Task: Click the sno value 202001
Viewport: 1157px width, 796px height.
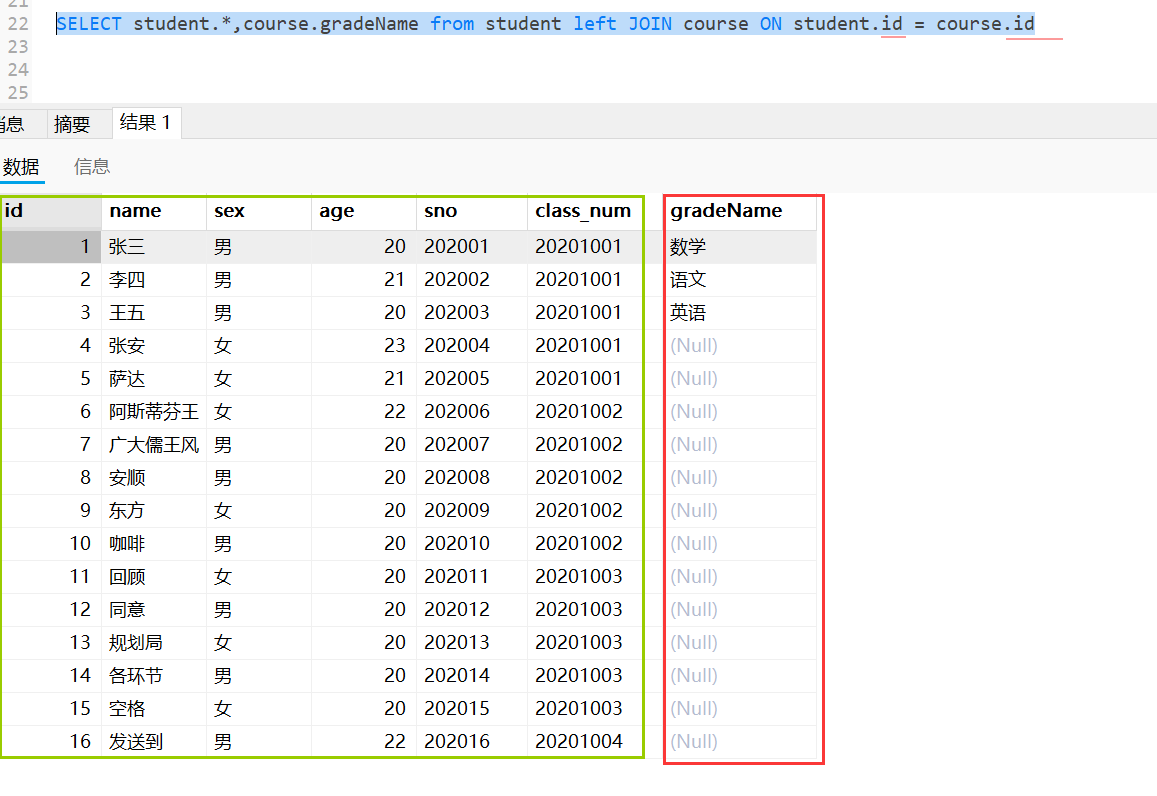Action: 472,246
